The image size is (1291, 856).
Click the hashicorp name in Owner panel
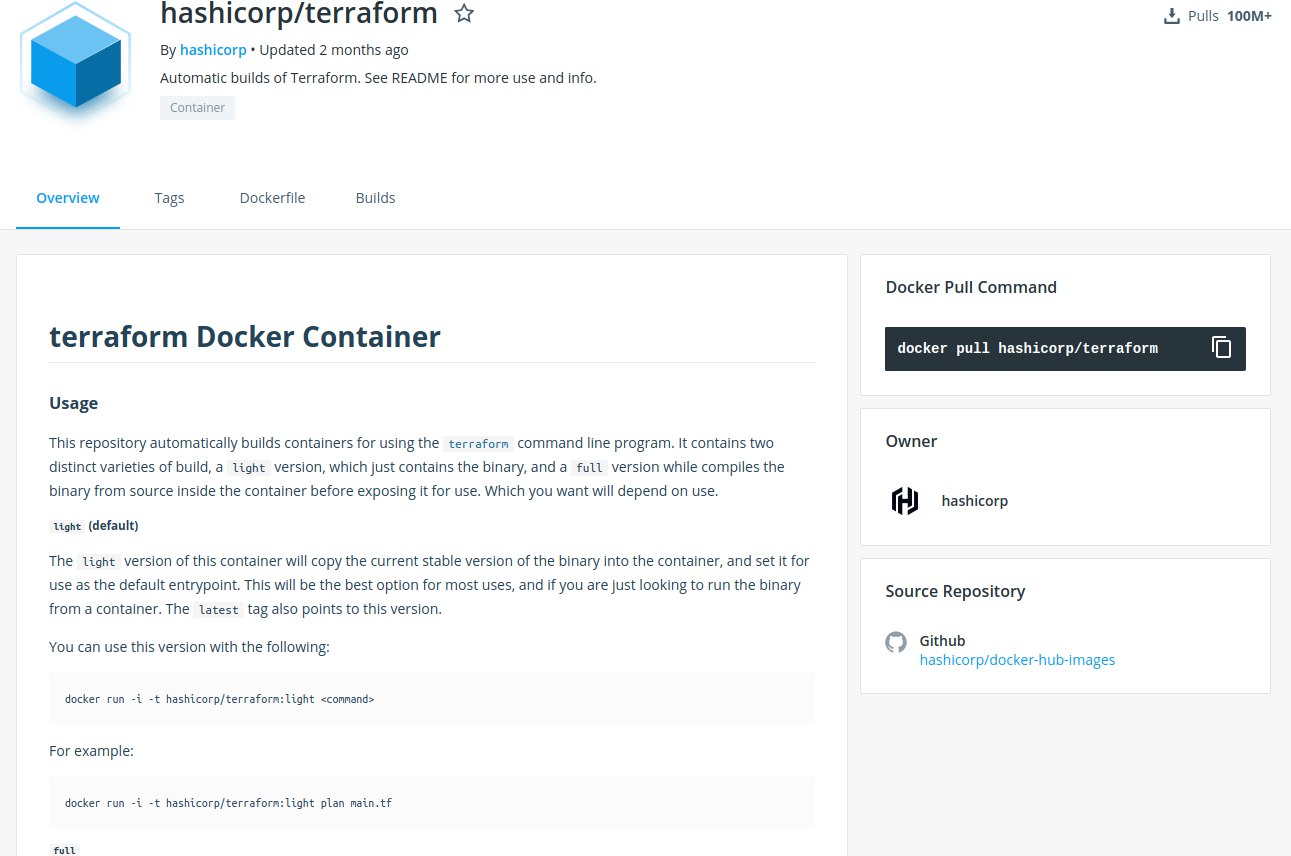point(974,501)
